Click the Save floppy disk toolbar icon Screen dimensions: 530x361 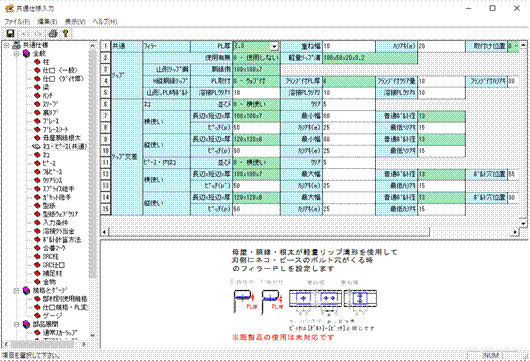click(x=10, y=33)
